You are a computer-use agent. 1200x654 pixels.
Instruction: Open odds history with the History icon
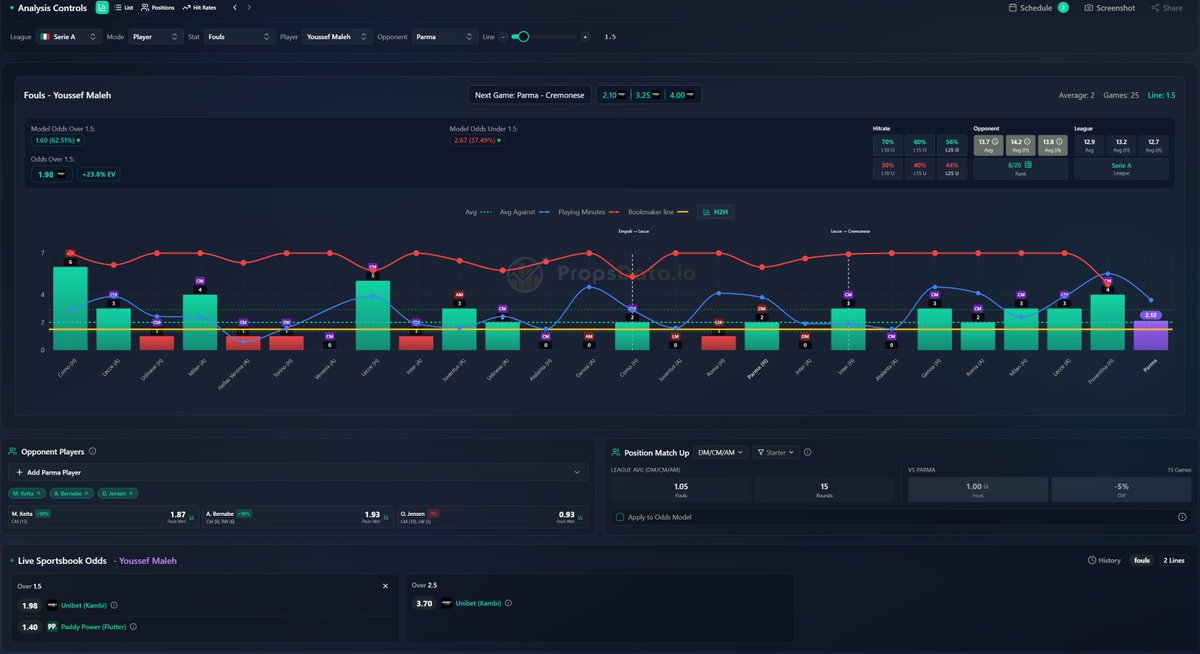coord(1101,560)
